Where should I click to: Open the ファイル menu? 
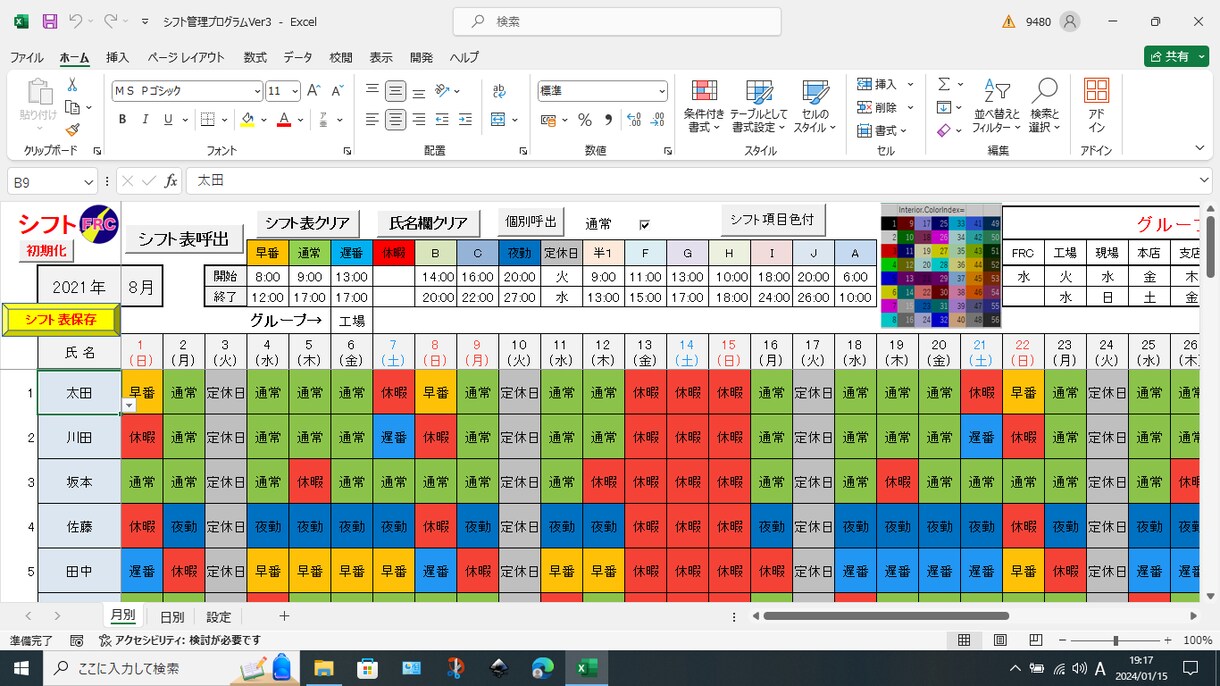[x=26, y=58]
